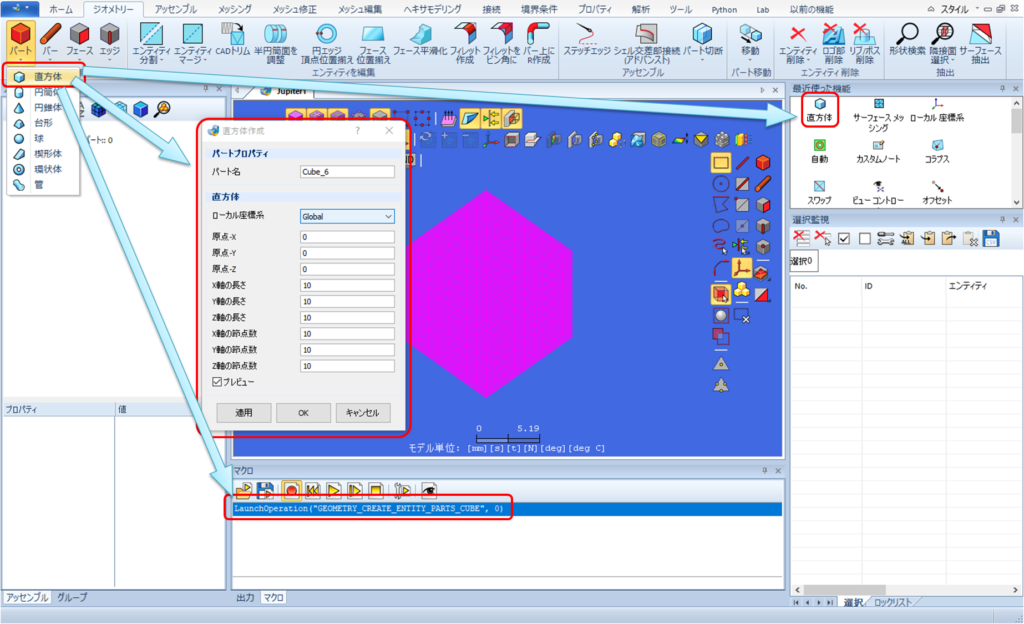Click the X軸の長さ input field

pos(347,285)
